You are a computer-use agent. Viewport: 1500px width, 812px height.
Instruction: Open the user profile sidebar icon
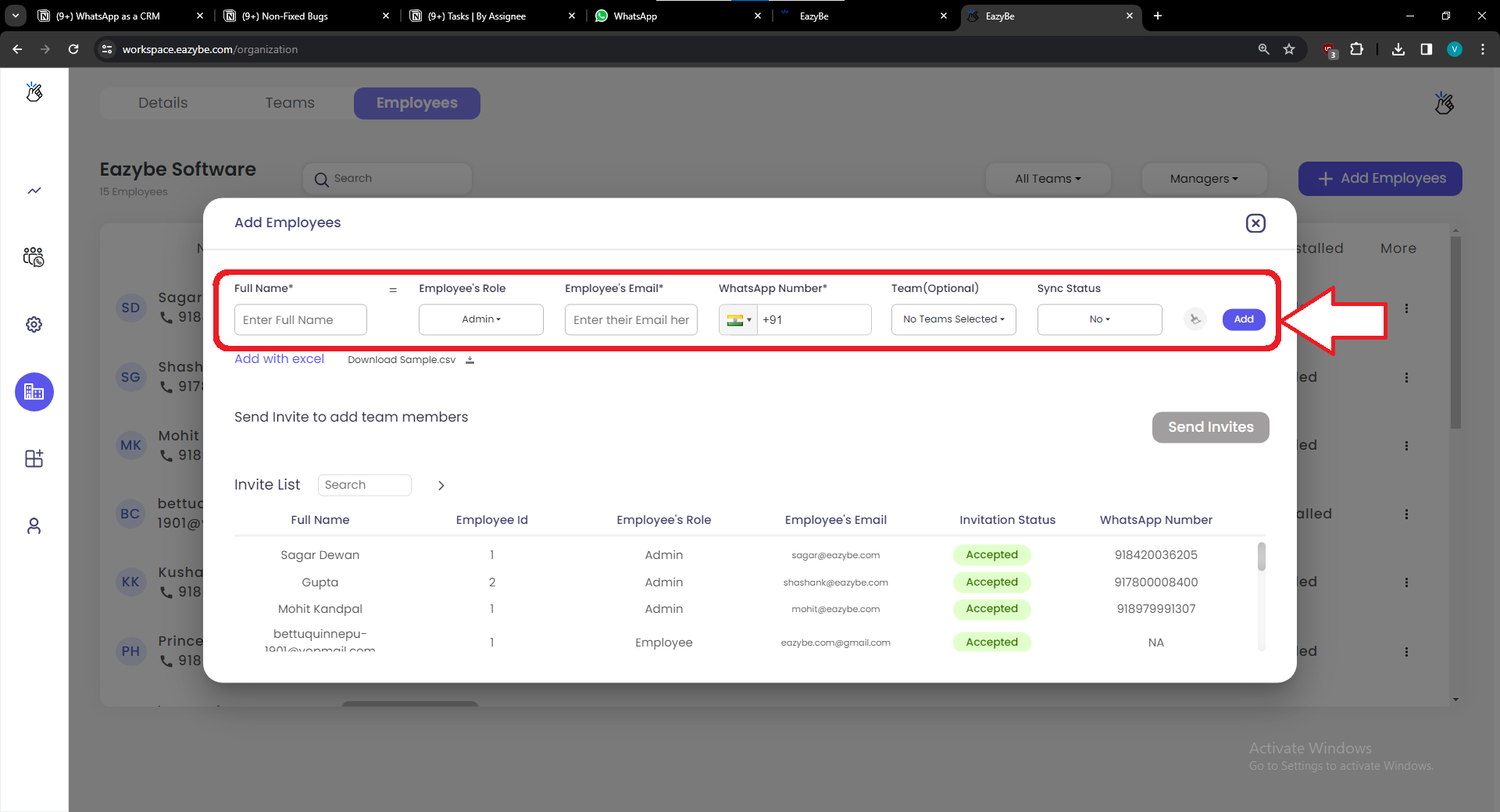(x=34, y=526)
